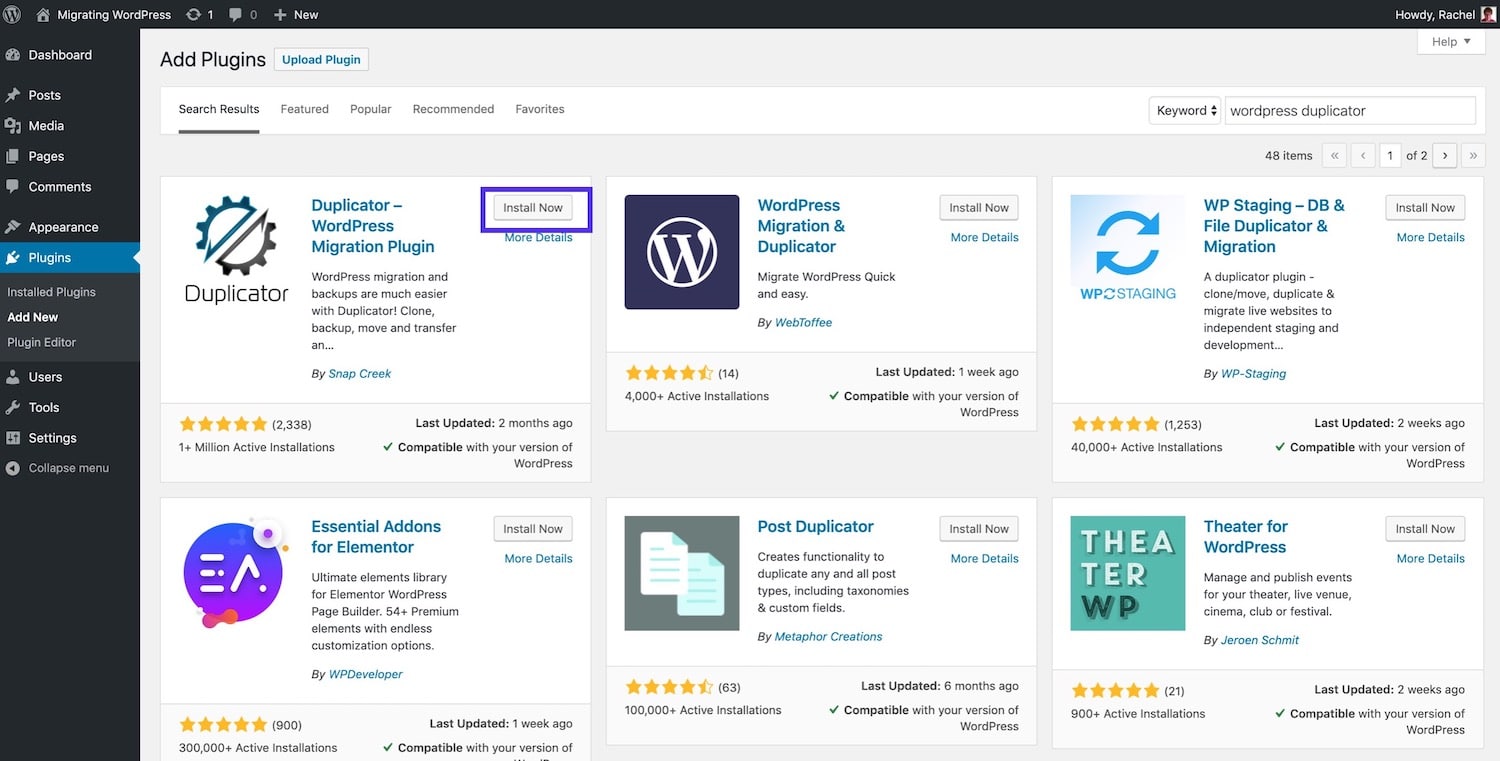Click the plugin search input field
The width and height of the screenshot is (1500, 761).
(1350, 111)
